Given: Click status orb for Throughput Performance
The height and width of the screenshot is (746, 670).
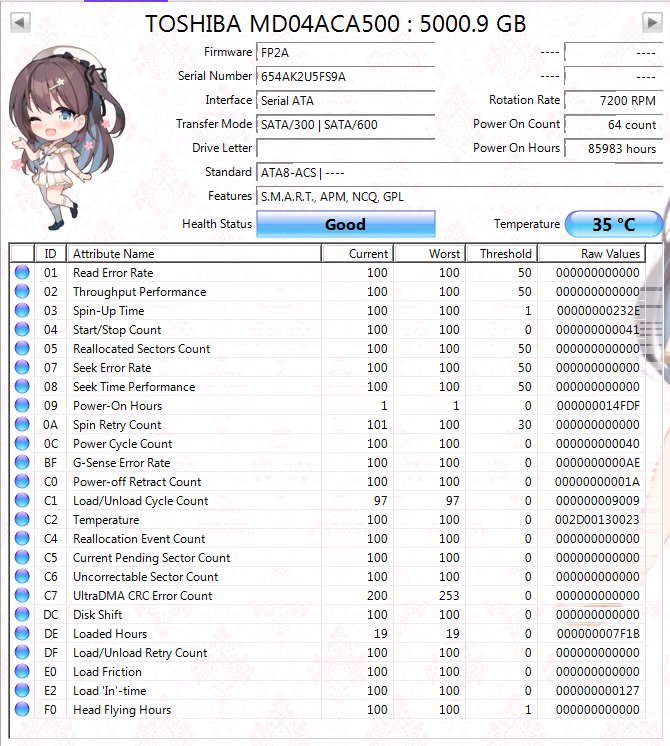Looking at the screenshot, I should coord(22,291).
